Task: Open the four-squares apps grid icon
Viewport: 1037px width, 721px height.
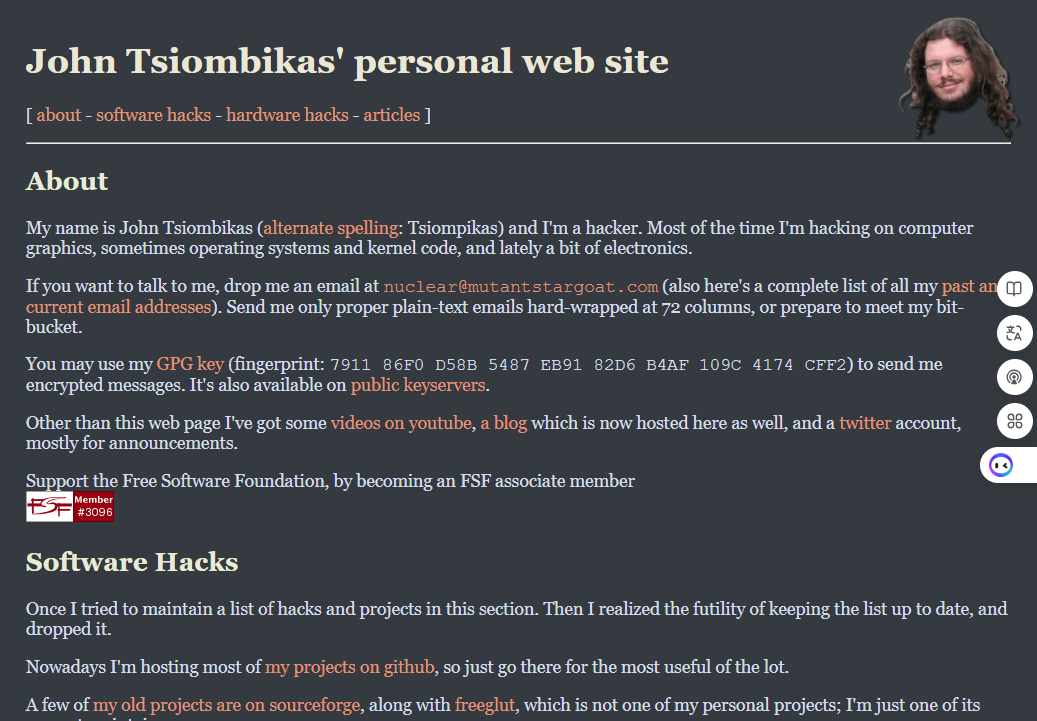Action: (x=1015, y=421)
